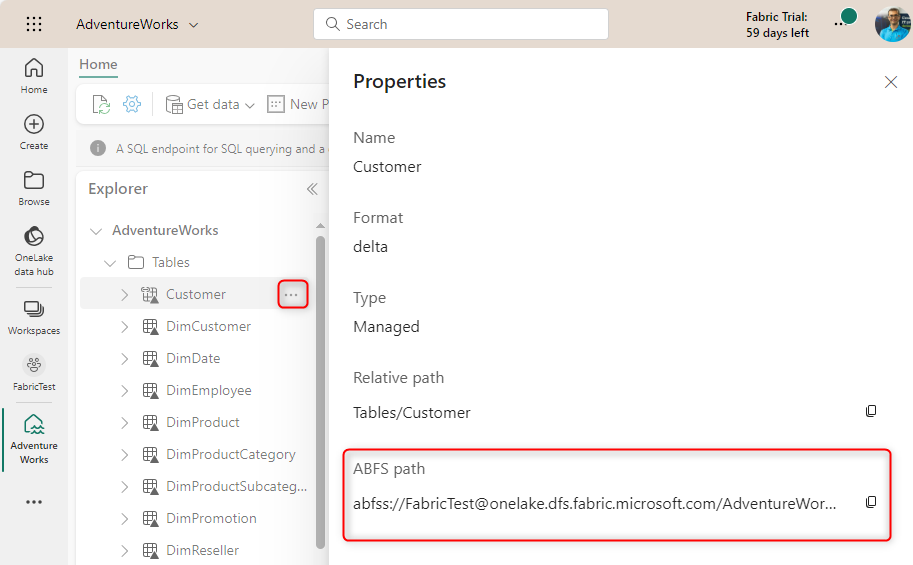Open the AdventureWorks workspace dropdown
Image resolution: width=913 pixels, height=565 pixels.
pos(138,24)
